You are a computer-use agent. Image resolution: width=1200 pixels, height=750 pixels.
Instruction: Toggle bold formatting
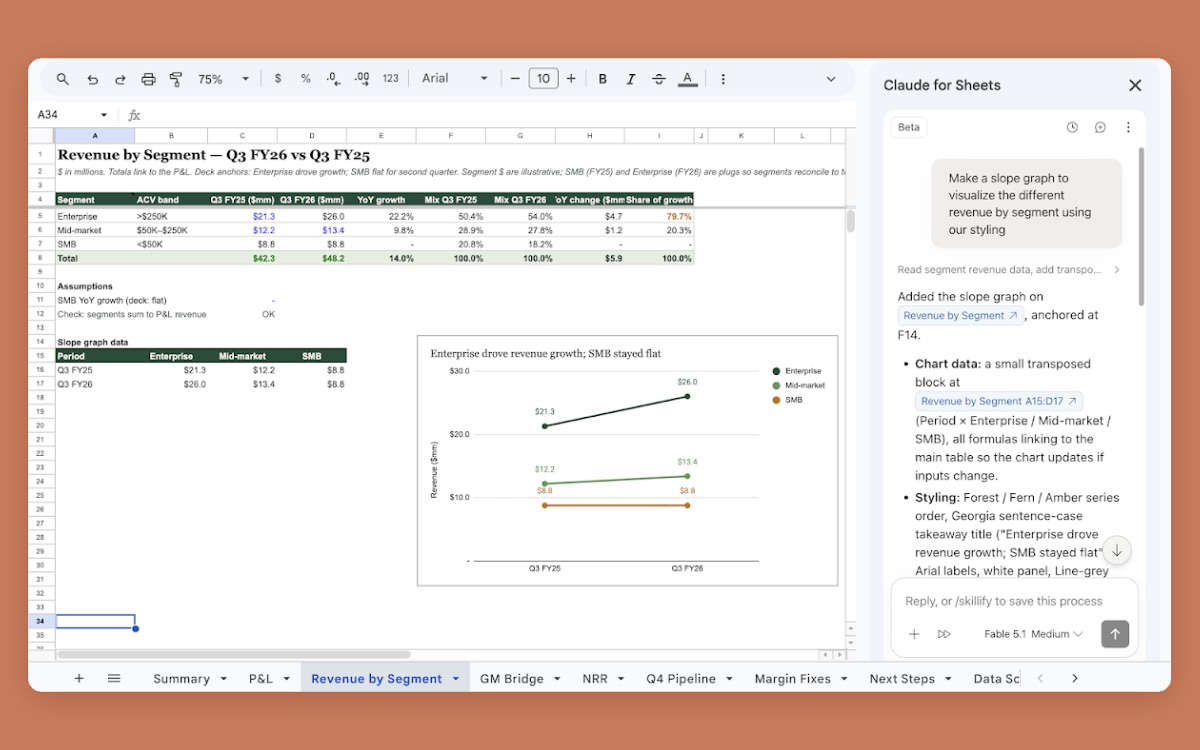pyautogui.click(x=602, y=79)
